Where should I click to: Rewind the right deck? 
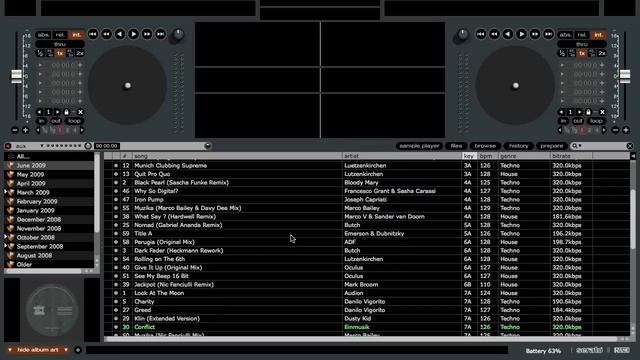494,34
